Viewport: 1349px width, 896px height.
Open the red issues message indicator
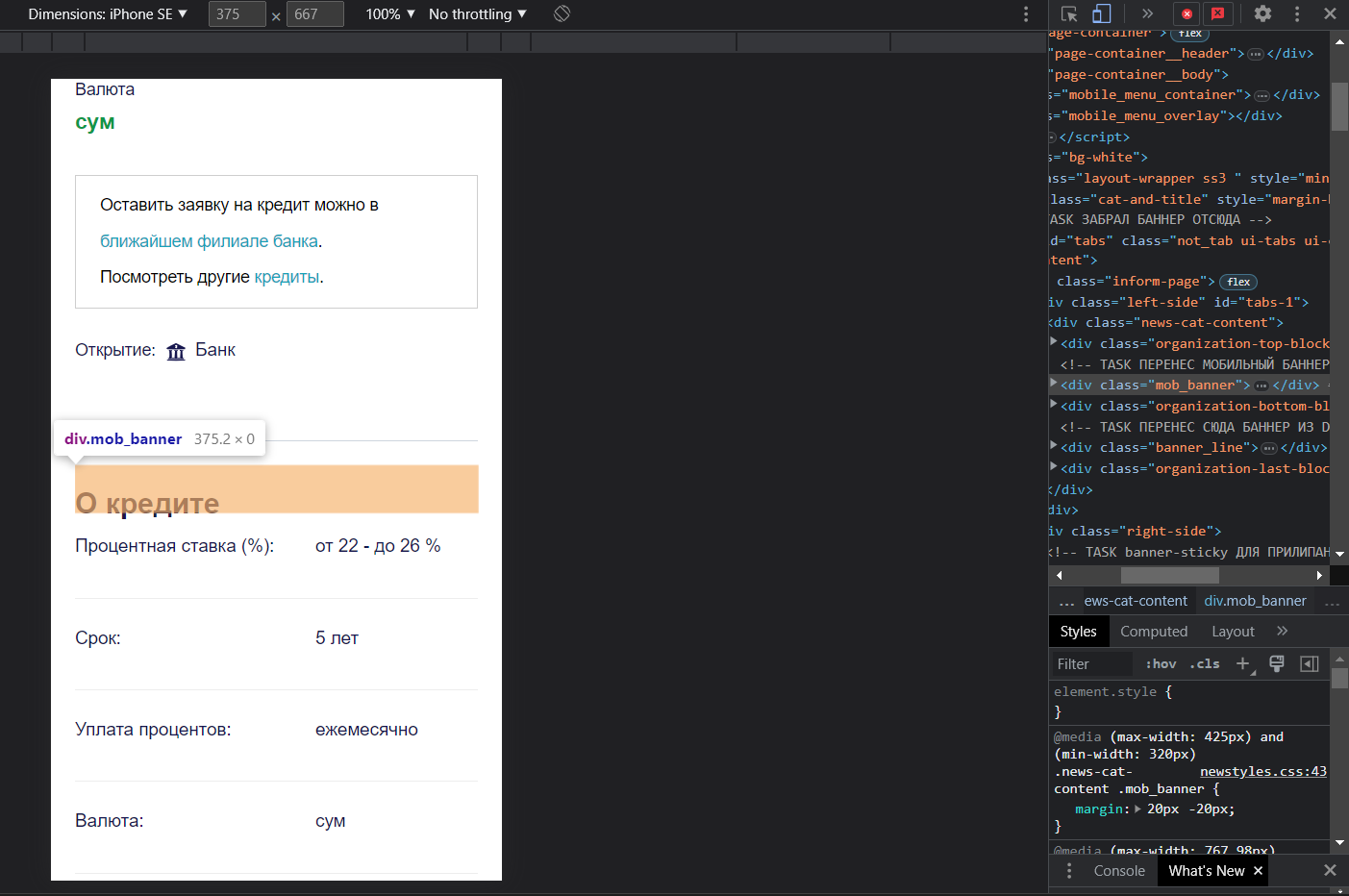click(1218, 13)
